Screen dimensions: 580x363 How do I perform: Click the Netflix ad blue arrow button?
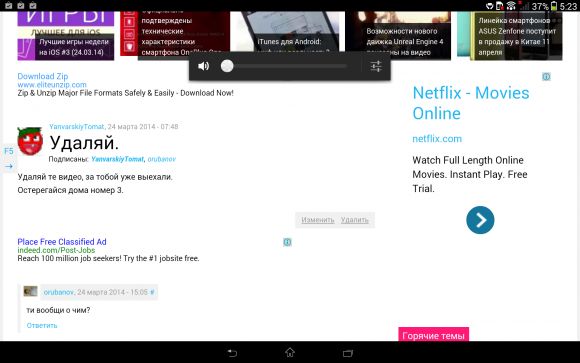point(480,220)
